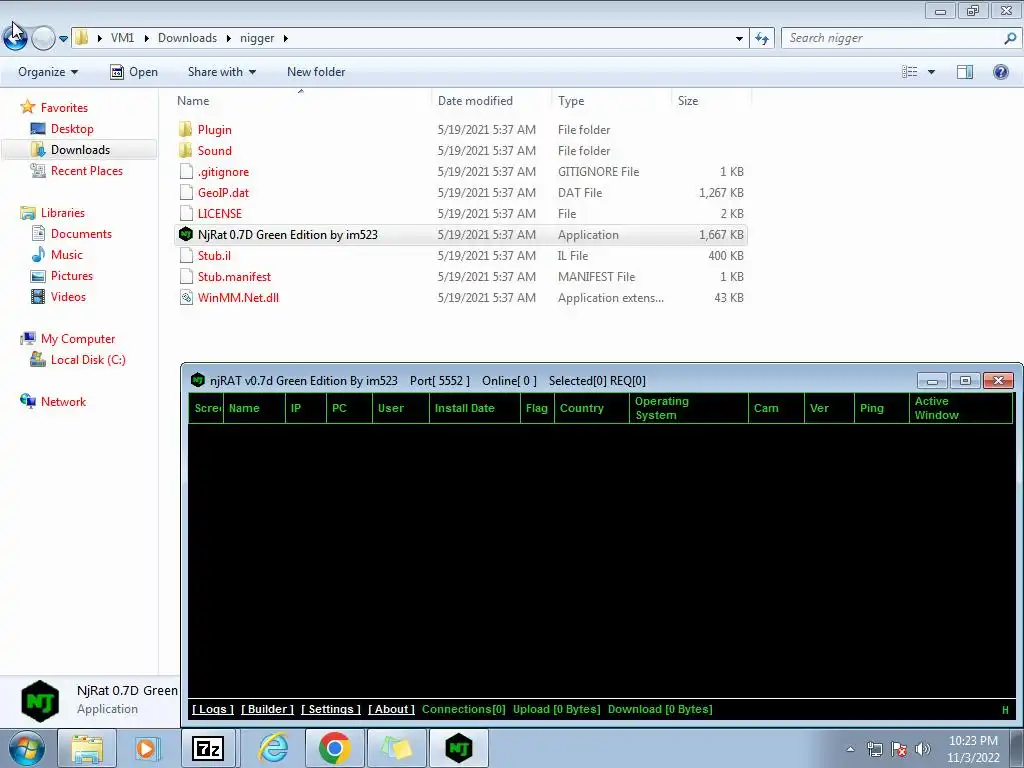Open the Share with menu
The height and width of the screenshot is (768, 1024).
coord(221,72)
